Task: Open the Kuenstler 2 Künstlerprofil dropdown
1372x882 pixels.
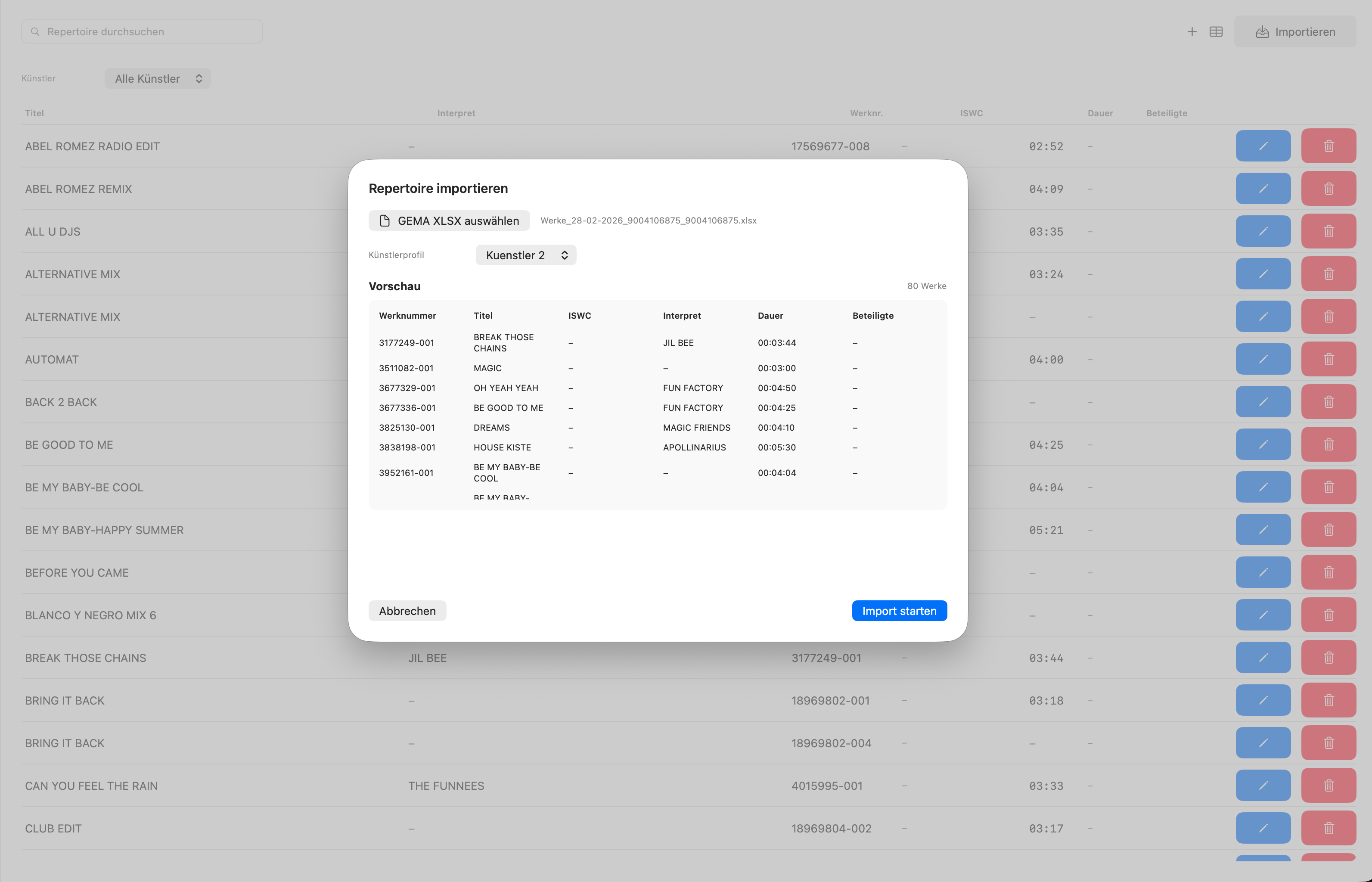Action: [x=525, y=255]
